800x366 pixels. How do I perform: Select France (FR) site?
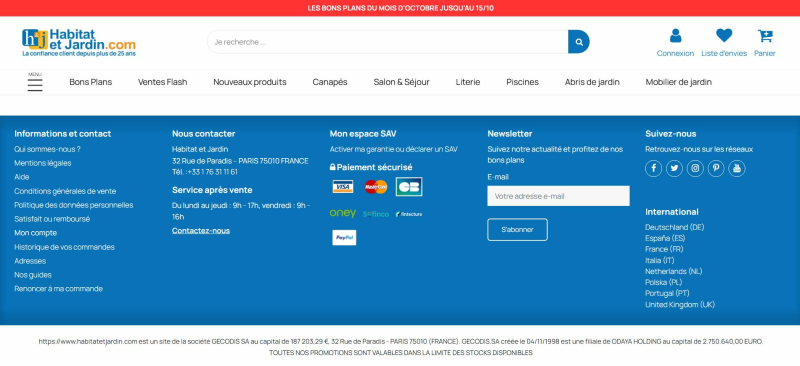pyautogui.click(x=664, y=249)
